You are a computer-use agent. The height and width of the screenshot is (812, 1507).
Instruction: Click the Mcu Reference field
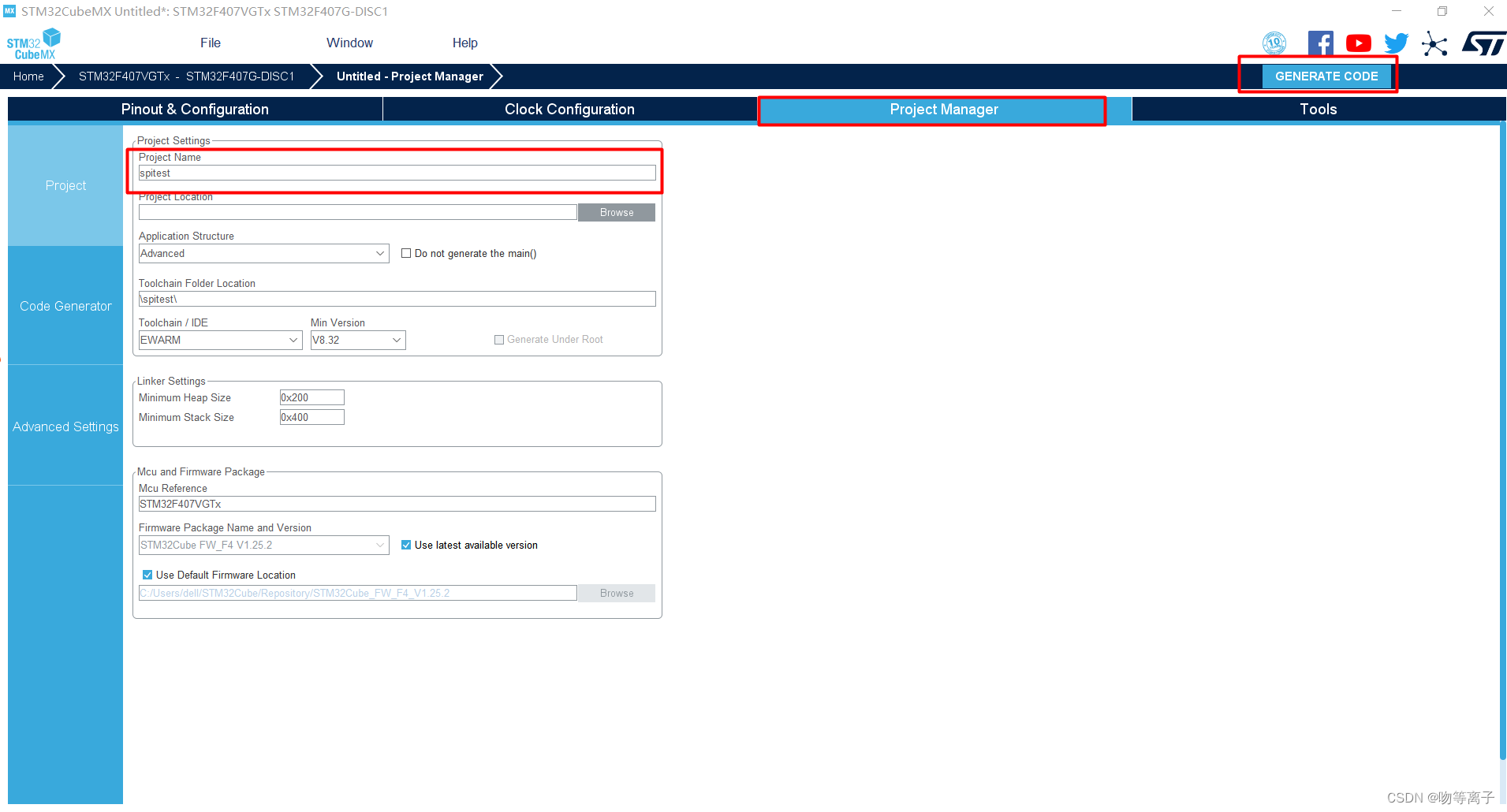pyautogui.click(x=397, y=505)
